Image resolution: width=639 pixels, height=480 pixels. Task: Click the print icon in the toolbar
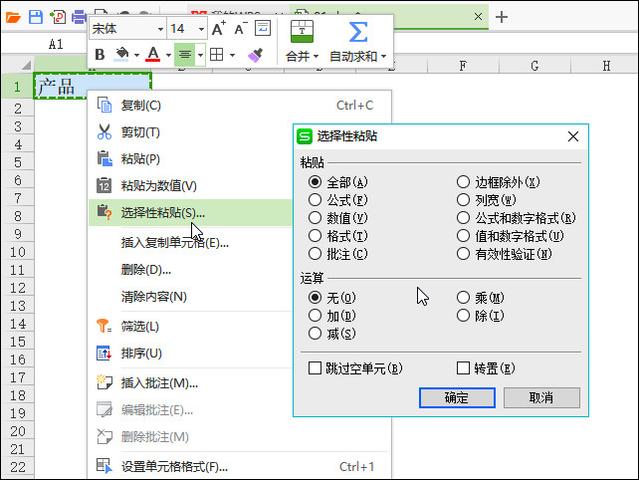tap(79, 17)
